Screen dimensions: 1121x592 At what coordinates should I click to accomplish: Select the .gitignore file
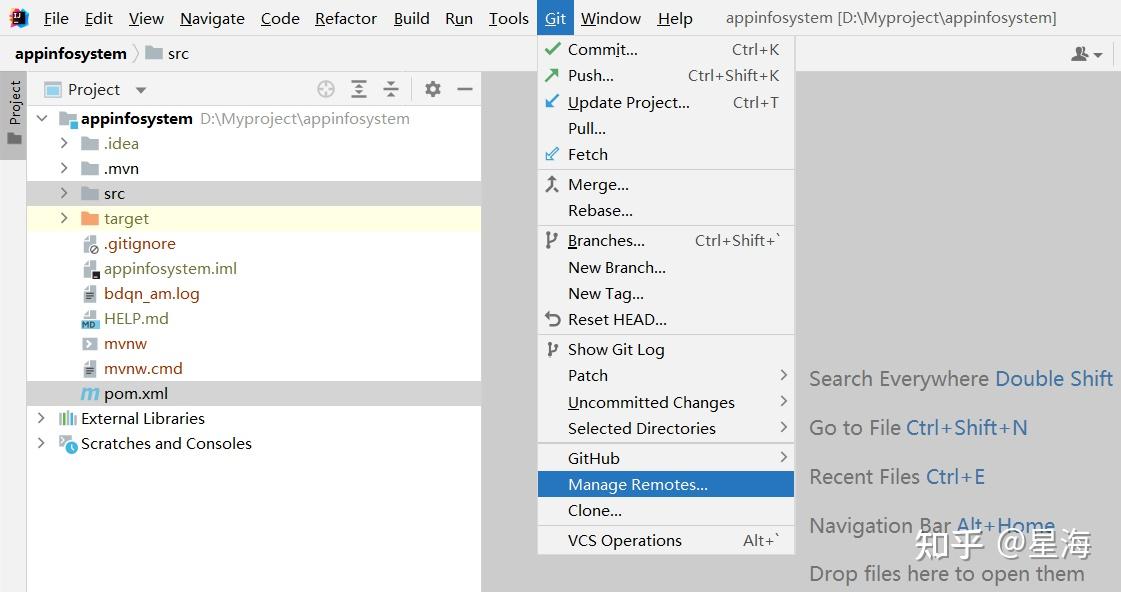pyautogui.click(x=139, y=244)
